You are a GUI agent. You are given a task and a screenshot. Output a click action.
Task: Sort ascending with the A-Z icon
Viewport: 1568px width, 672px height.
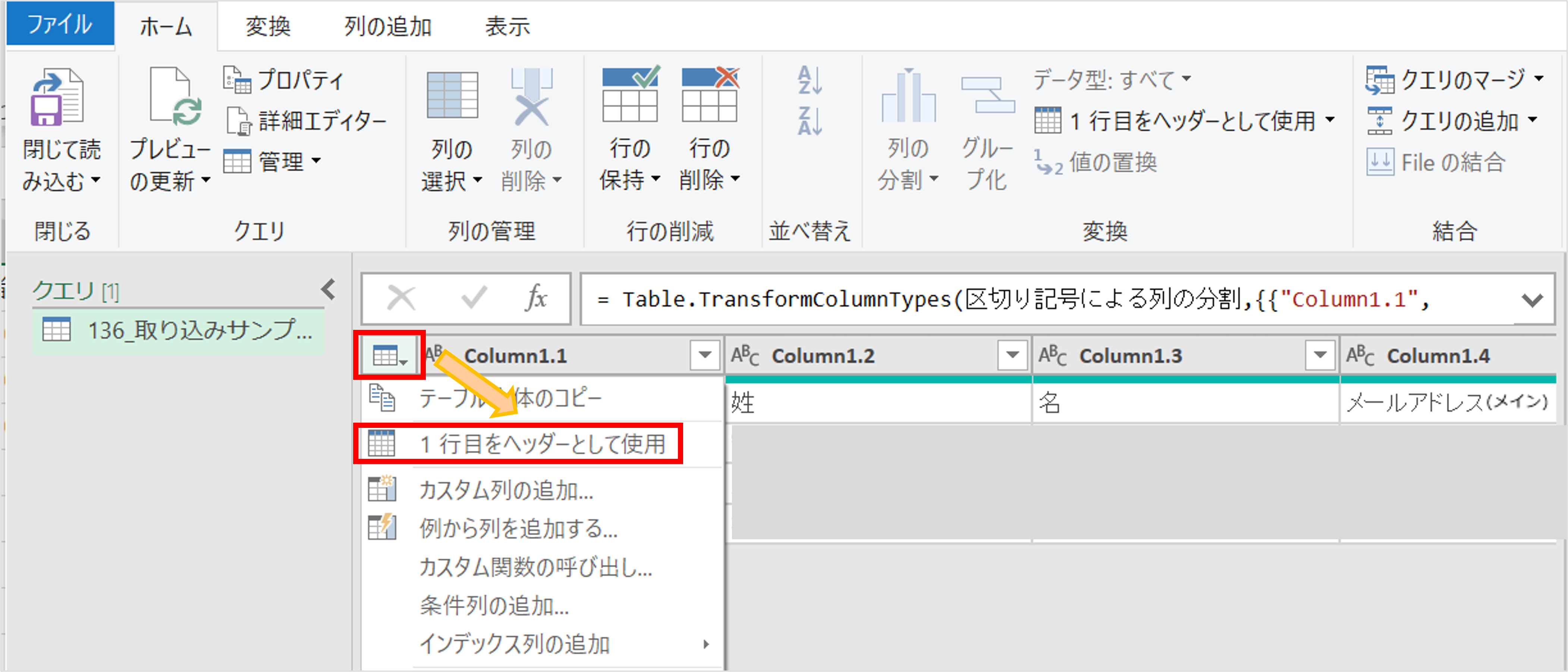810,80
